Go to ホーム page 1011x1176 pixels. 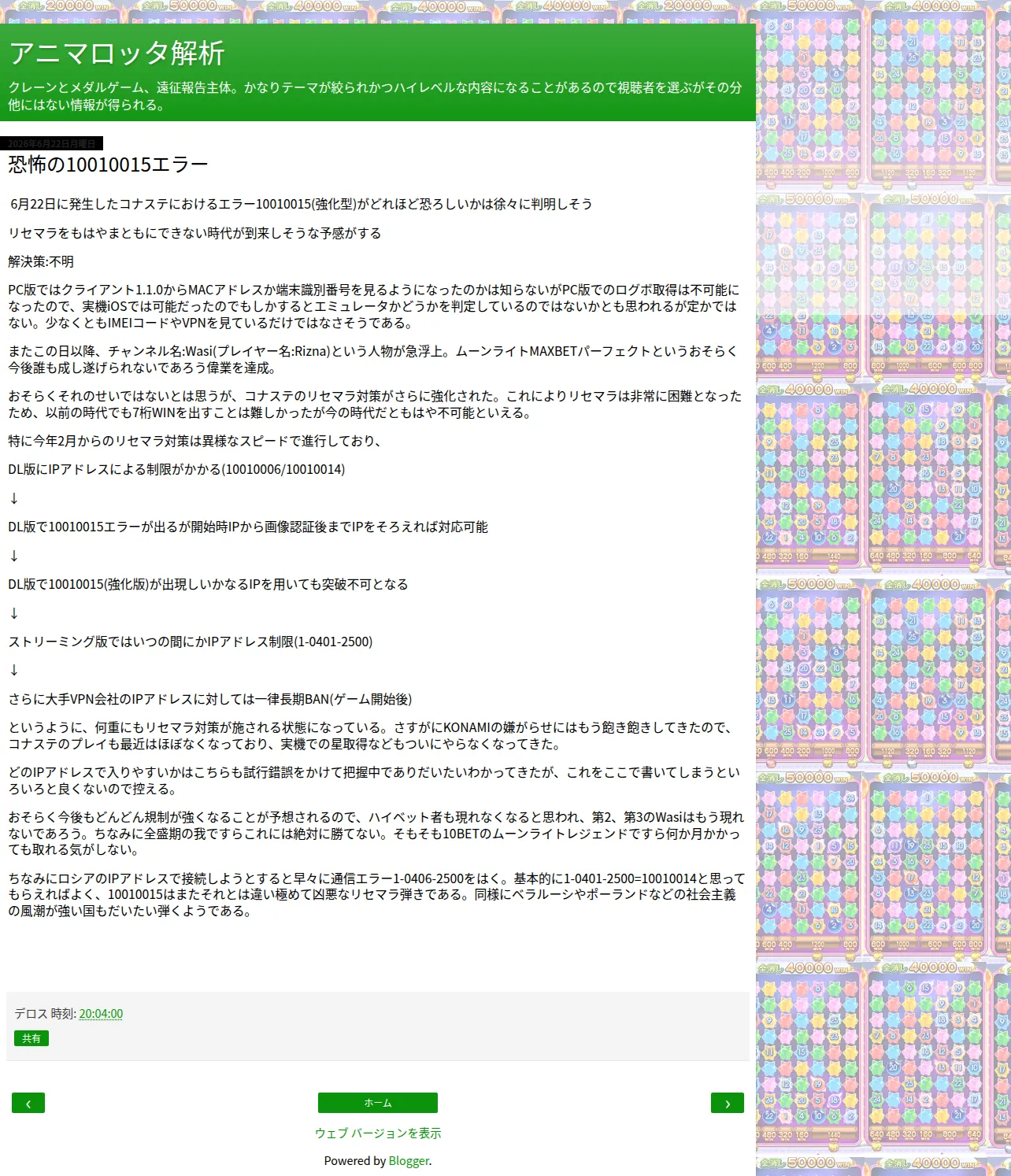[x=378, y=1103]
